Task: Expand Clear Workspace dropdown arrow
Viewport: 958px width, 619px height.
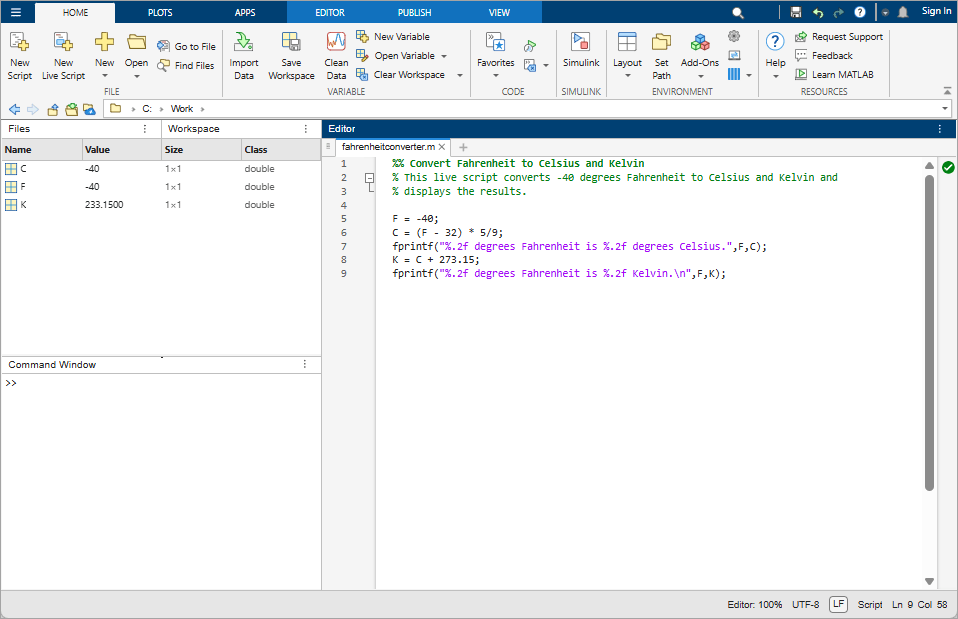Action: [x=459, y=75]
